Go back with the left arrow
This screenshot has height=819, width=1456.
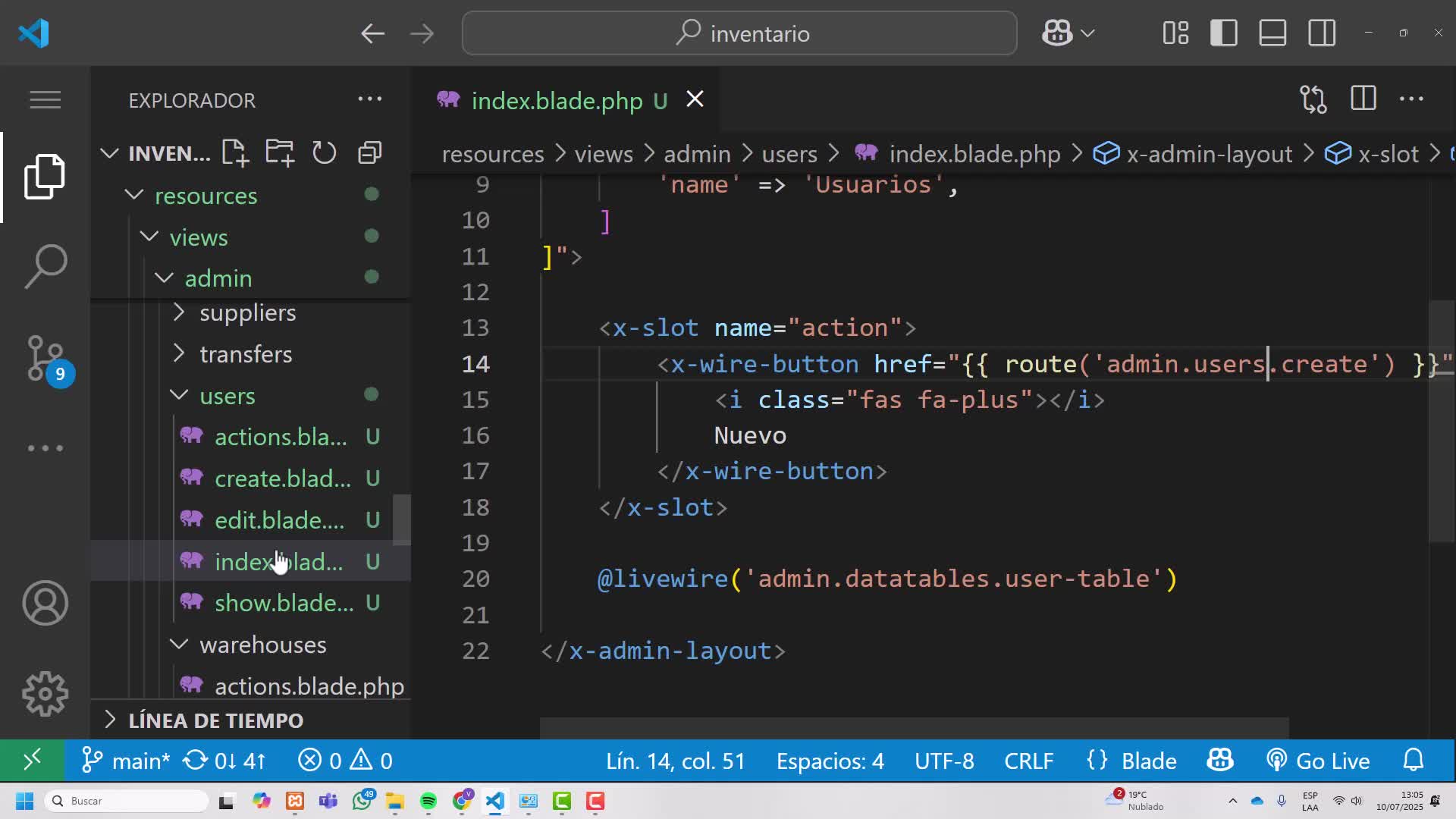click(372, 33)
